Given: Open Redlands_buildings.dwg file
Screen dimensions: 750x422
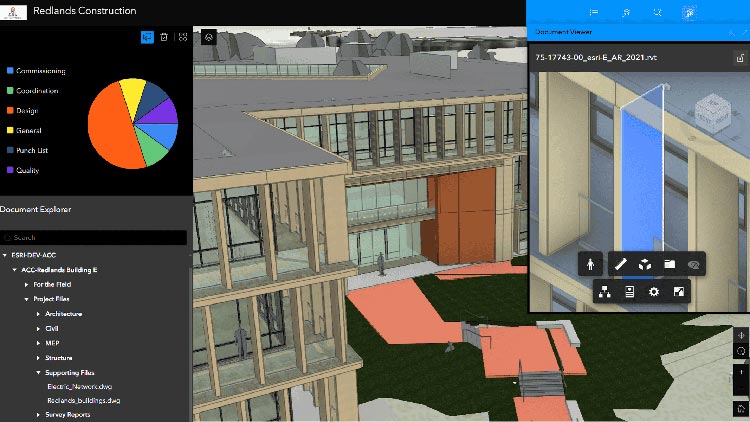Looking at the screenshot, I should (x=84, y=400).
